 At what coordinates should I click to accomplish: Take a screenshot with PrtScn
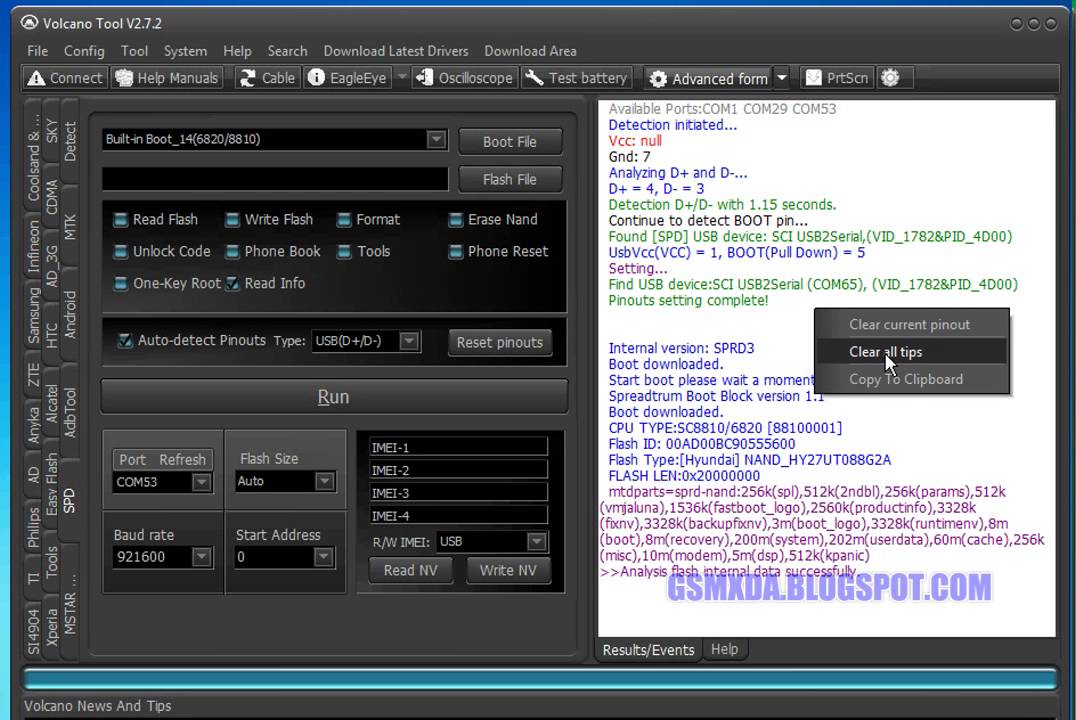coord(837,78)
